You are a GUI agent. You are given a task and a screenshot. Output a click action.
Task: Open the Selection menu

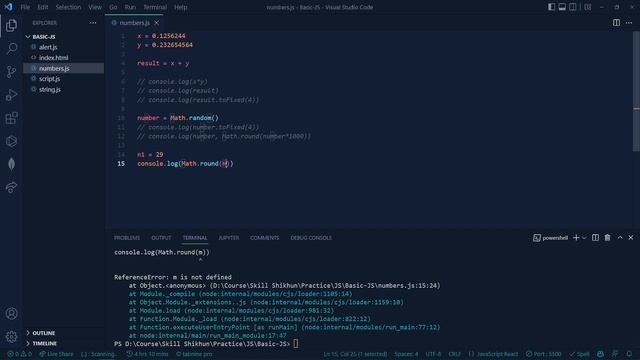(68, 7)
